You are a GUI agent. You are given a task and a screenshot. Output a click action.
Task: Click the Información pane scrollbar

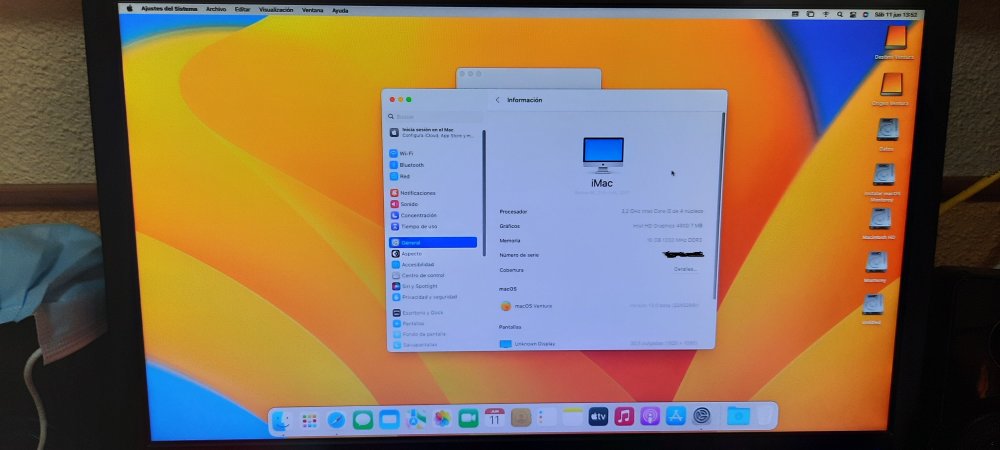click(x=721, y=204)
